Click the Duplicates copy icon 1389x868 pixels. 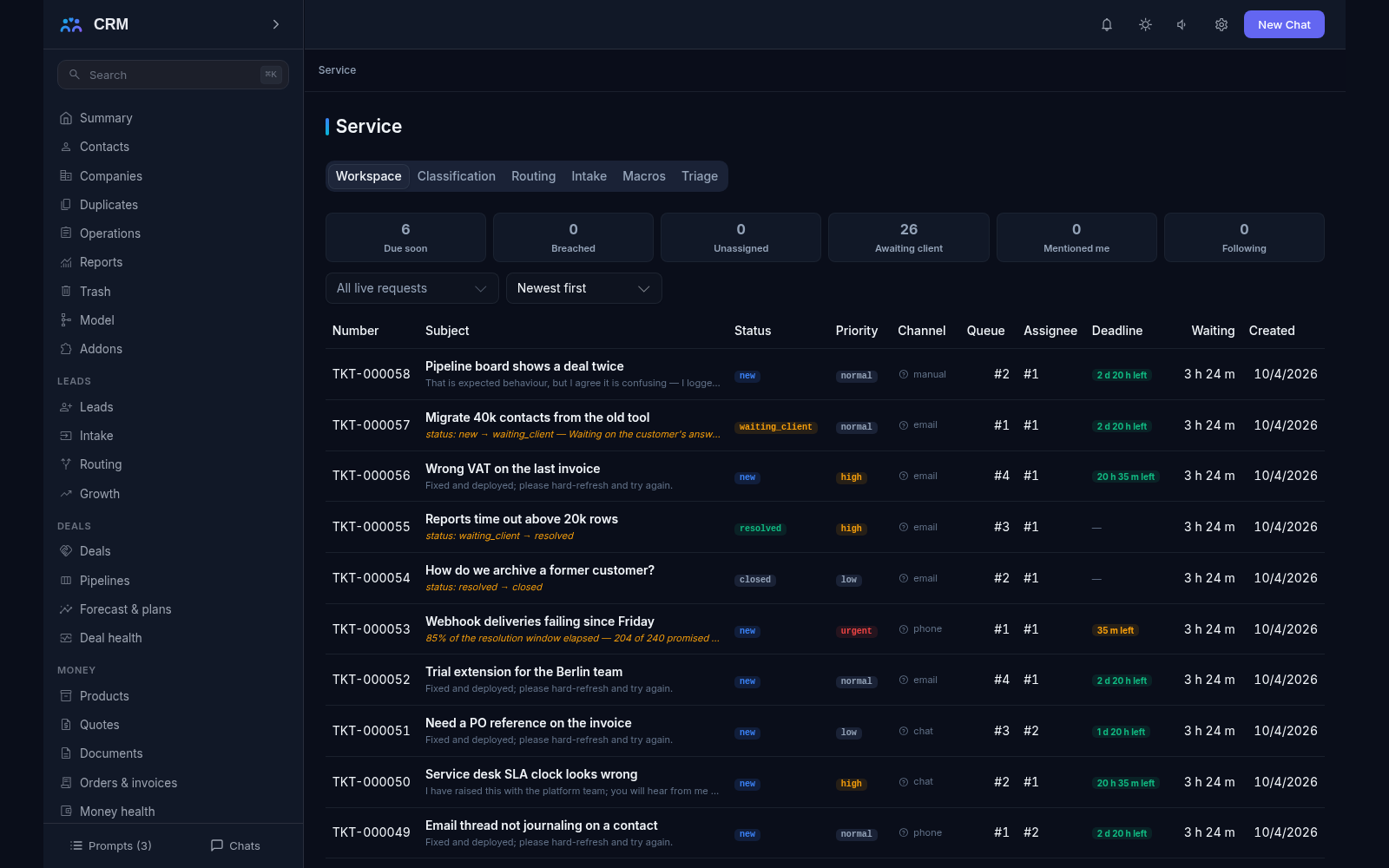(x=66, y=205)
